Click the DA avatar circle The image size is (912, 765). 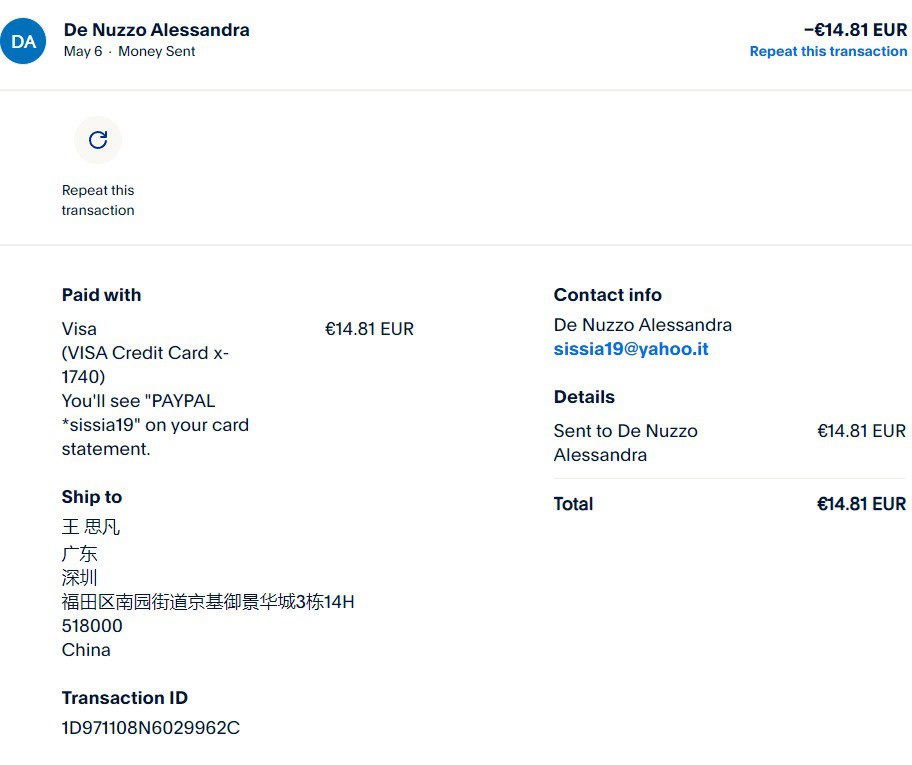[x=24, y=41]
